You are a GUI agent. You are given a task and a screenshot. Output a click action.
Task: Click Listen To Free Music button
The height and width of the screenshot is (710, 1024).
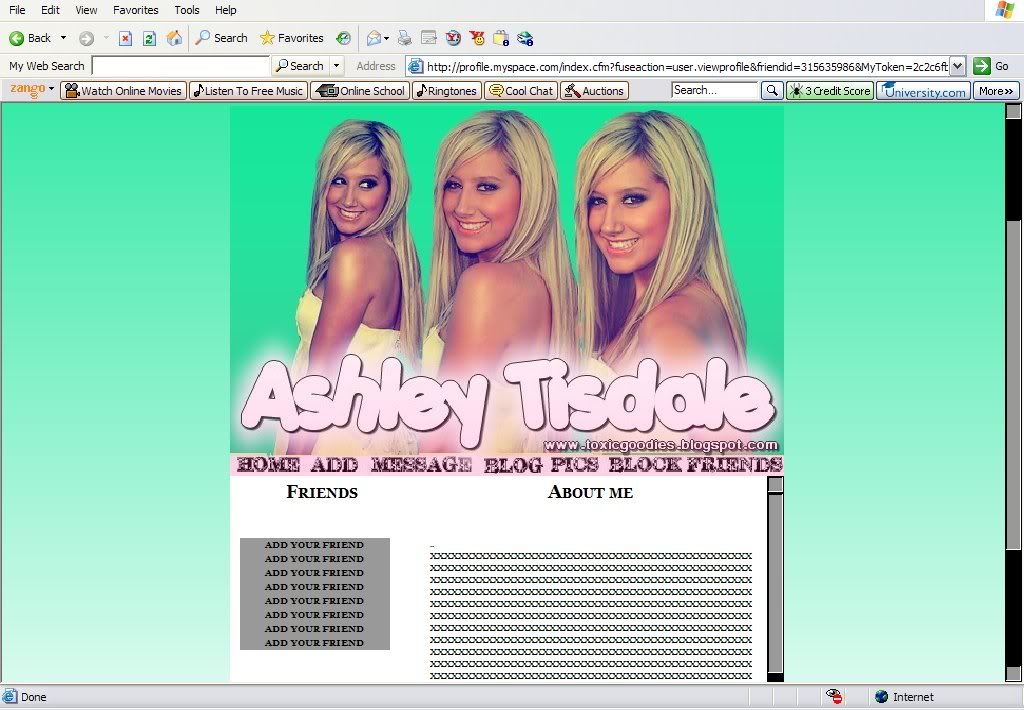pyautogui.click(x=249, y=91)
